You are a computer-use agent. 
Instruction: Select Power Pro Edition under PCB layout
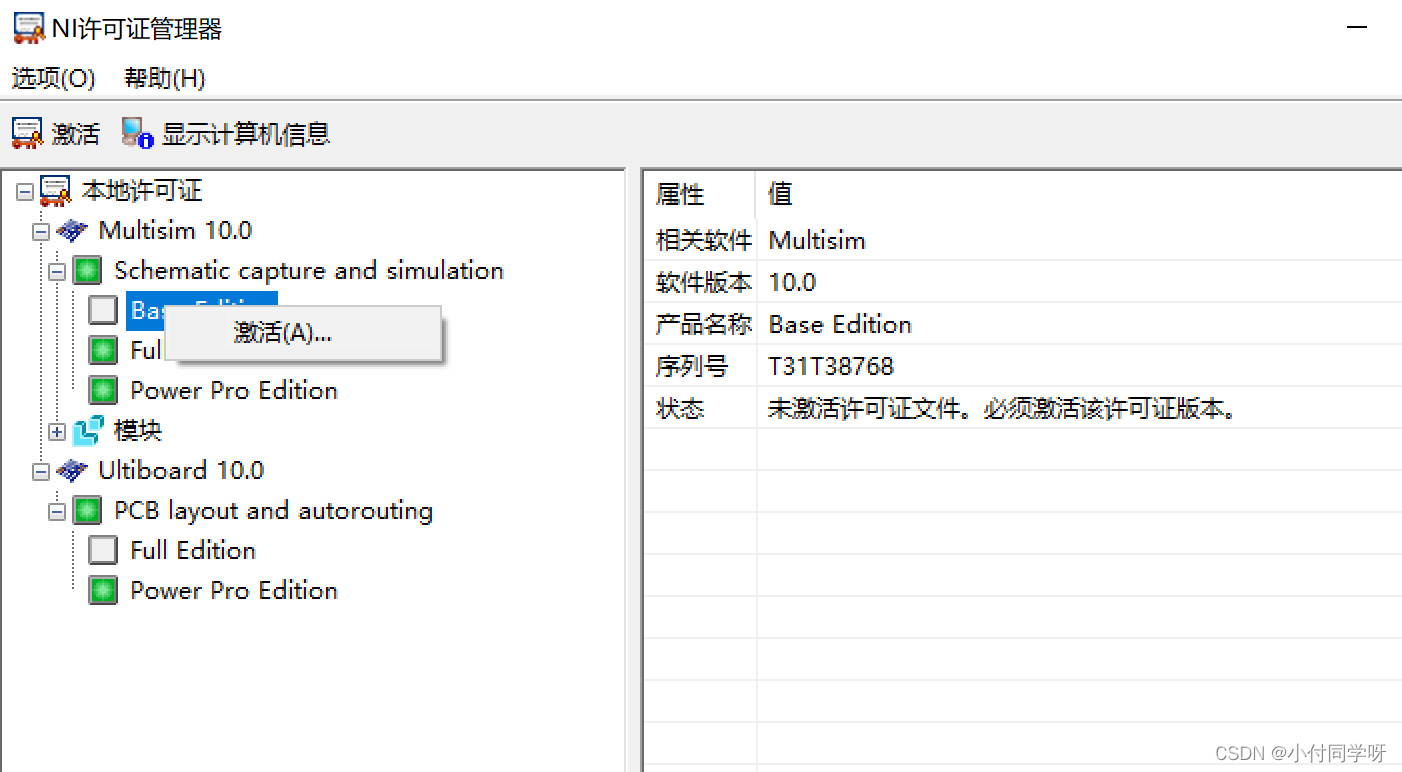[234, 590]
